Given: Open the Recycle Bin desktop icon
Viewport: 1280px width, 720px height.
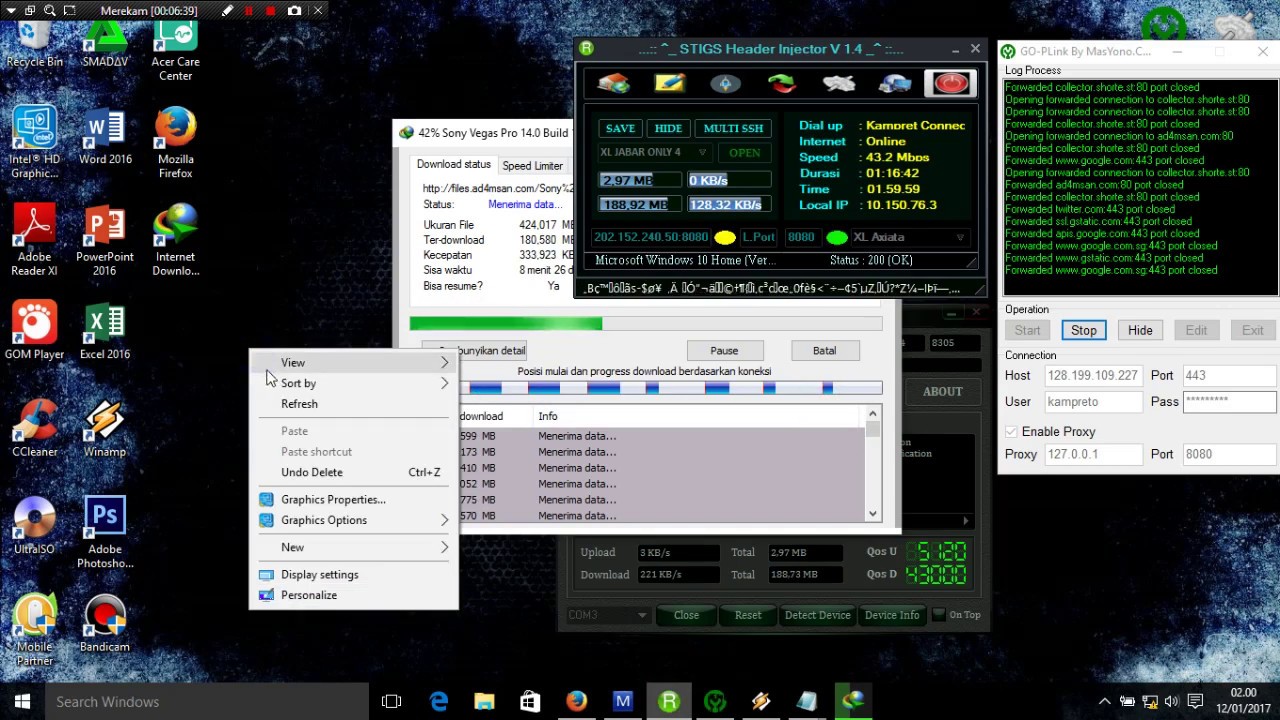Looking at the screenshot, I should (x=35, y=44).
